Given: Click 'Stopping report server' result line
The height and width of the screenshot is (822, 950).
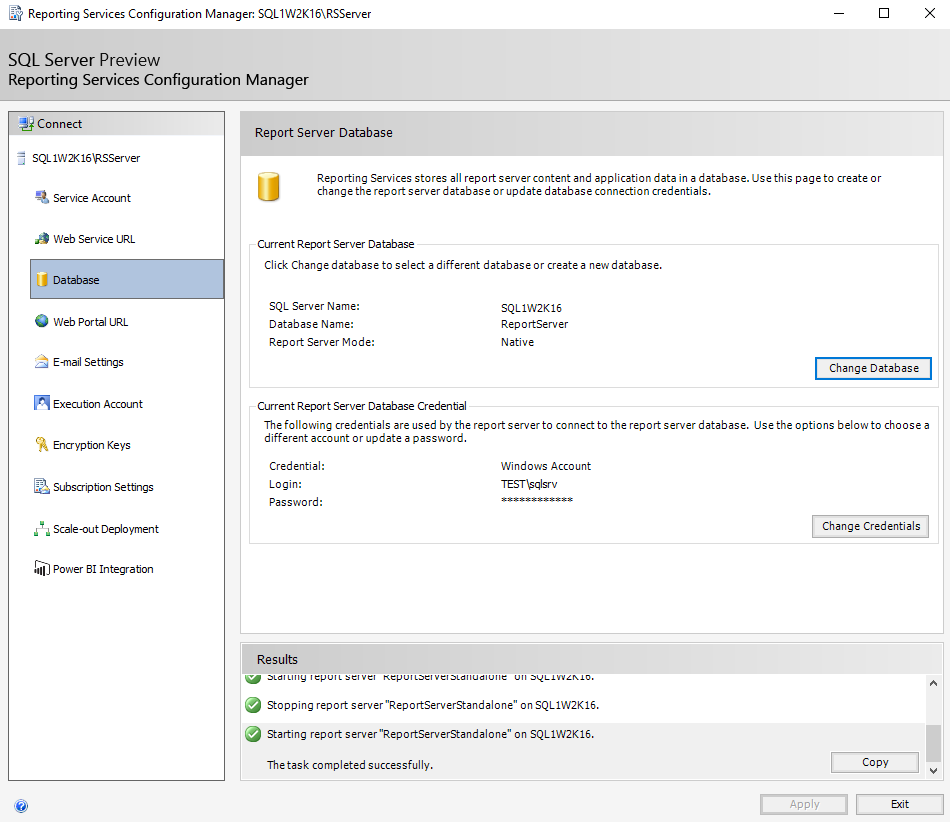Looking at the screenshot, I should point(433,705).
